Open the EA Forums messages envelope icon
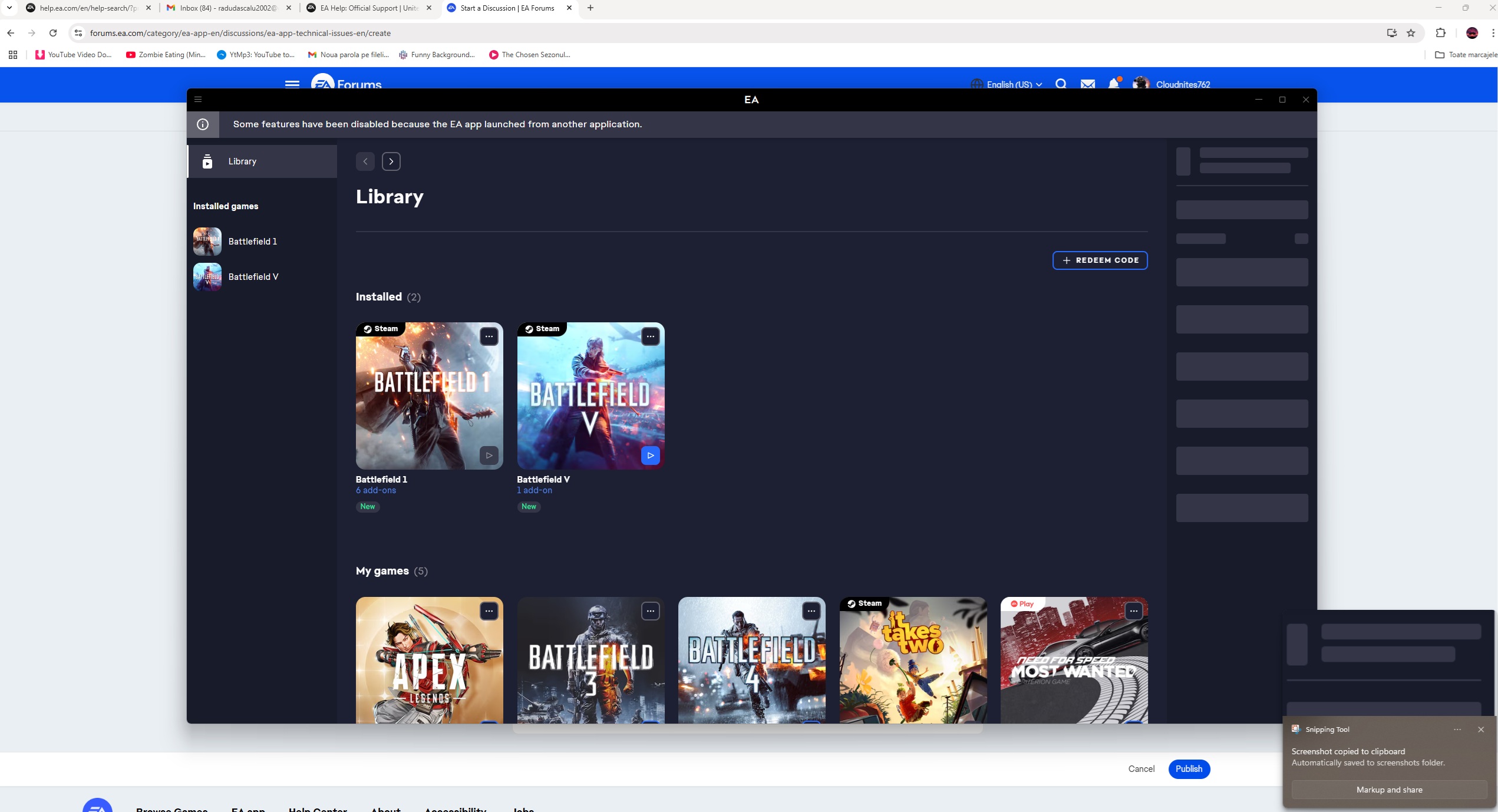1498x812 pixels. point(1088,84)
